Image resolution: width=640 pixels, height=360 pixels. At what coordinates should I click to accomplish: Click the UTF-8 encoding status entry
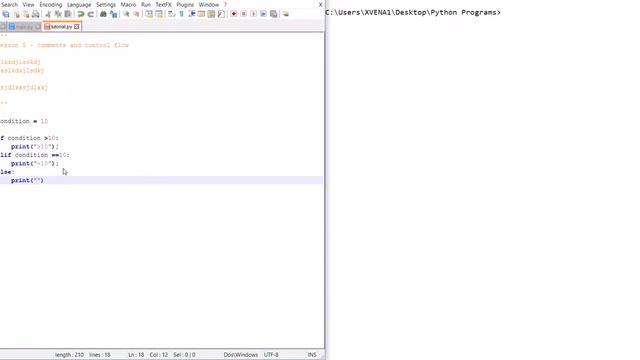(x=271, y=355)
